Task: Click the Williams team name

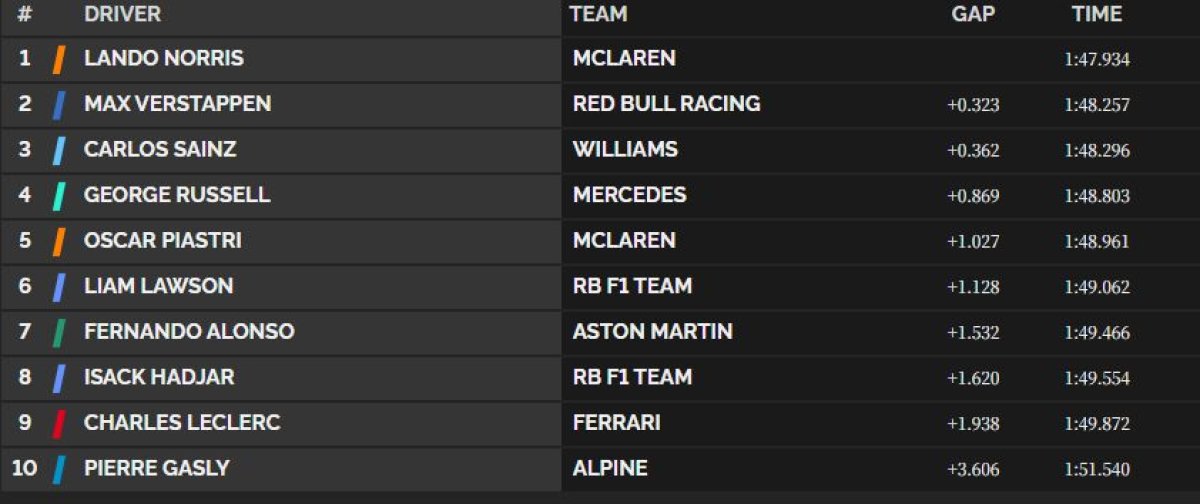Action: pyautogui.click(x=625, y=150)
